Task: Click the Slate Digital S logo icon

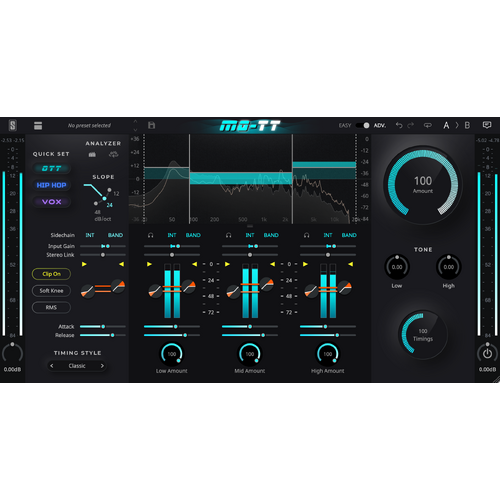Action: (13, 125)
